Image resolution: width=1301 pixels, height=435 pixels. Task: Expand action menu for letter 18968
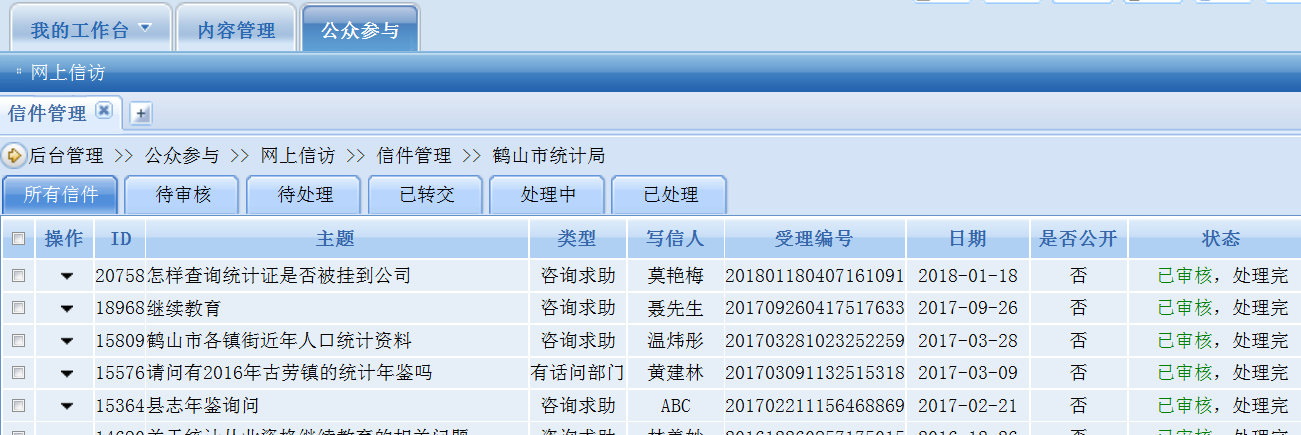[x=67, y=309]
